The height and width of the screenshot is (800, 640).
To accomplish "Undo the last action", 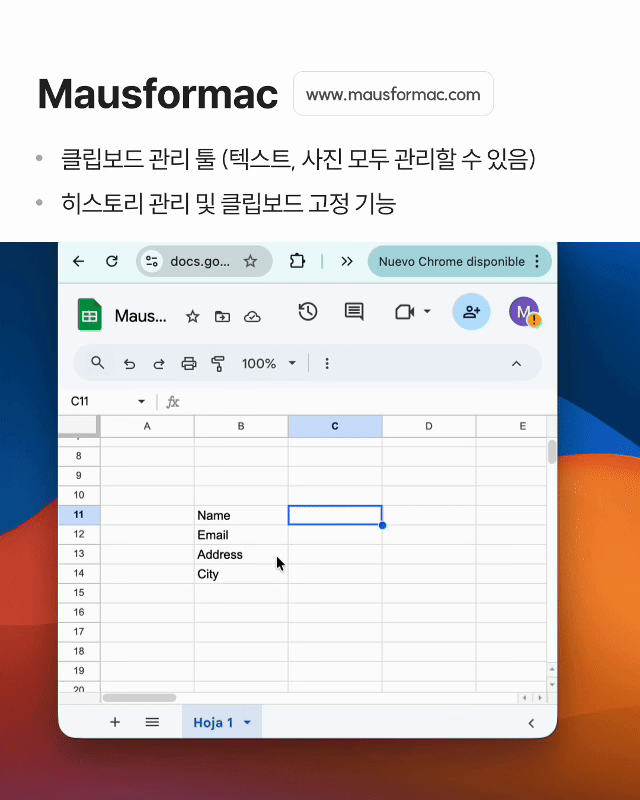I will 130,364.
